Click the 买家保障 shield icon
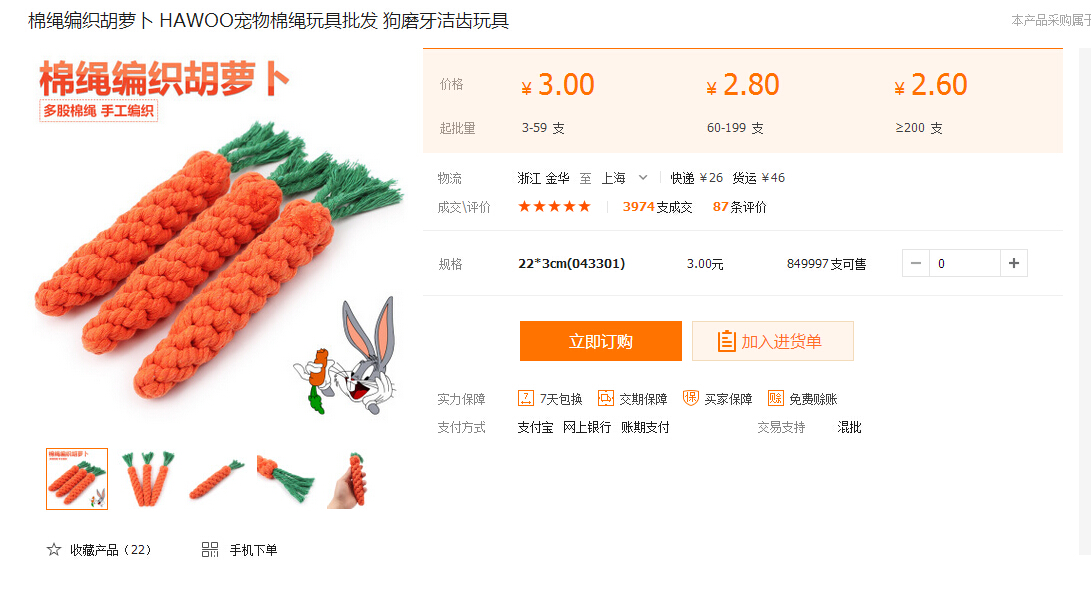Viewport: 1091px width, 592px height. 690,398
